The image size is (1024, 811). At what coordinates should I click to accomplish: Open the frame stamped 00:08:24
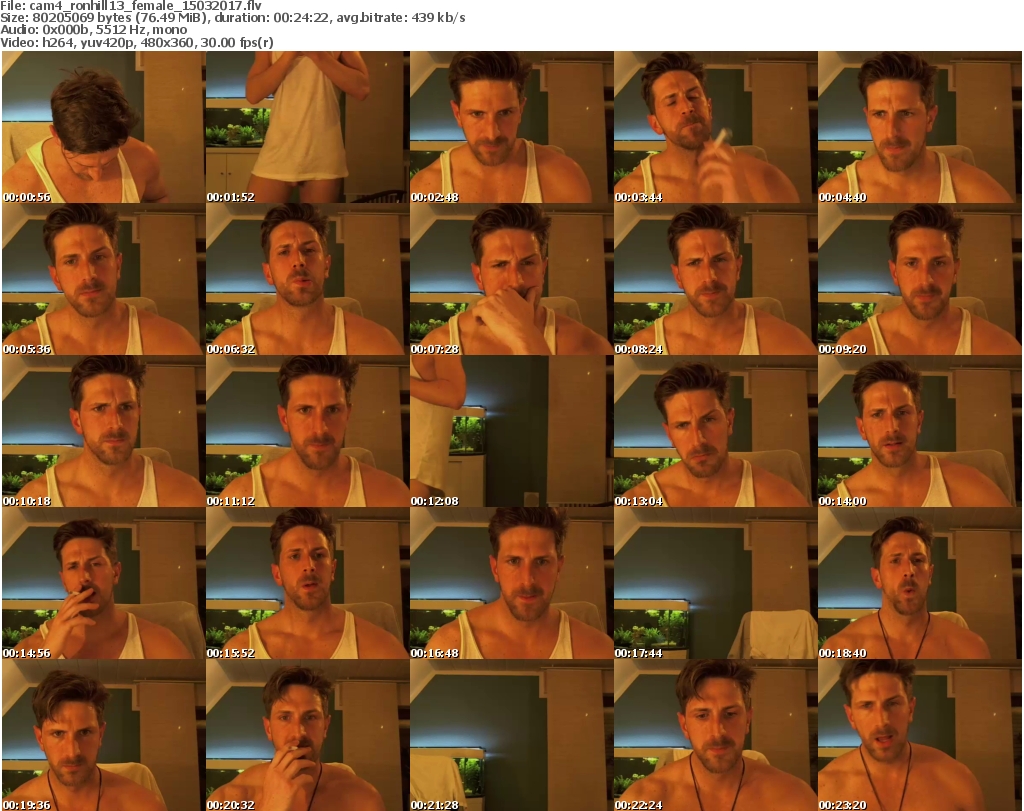(716, 279)
